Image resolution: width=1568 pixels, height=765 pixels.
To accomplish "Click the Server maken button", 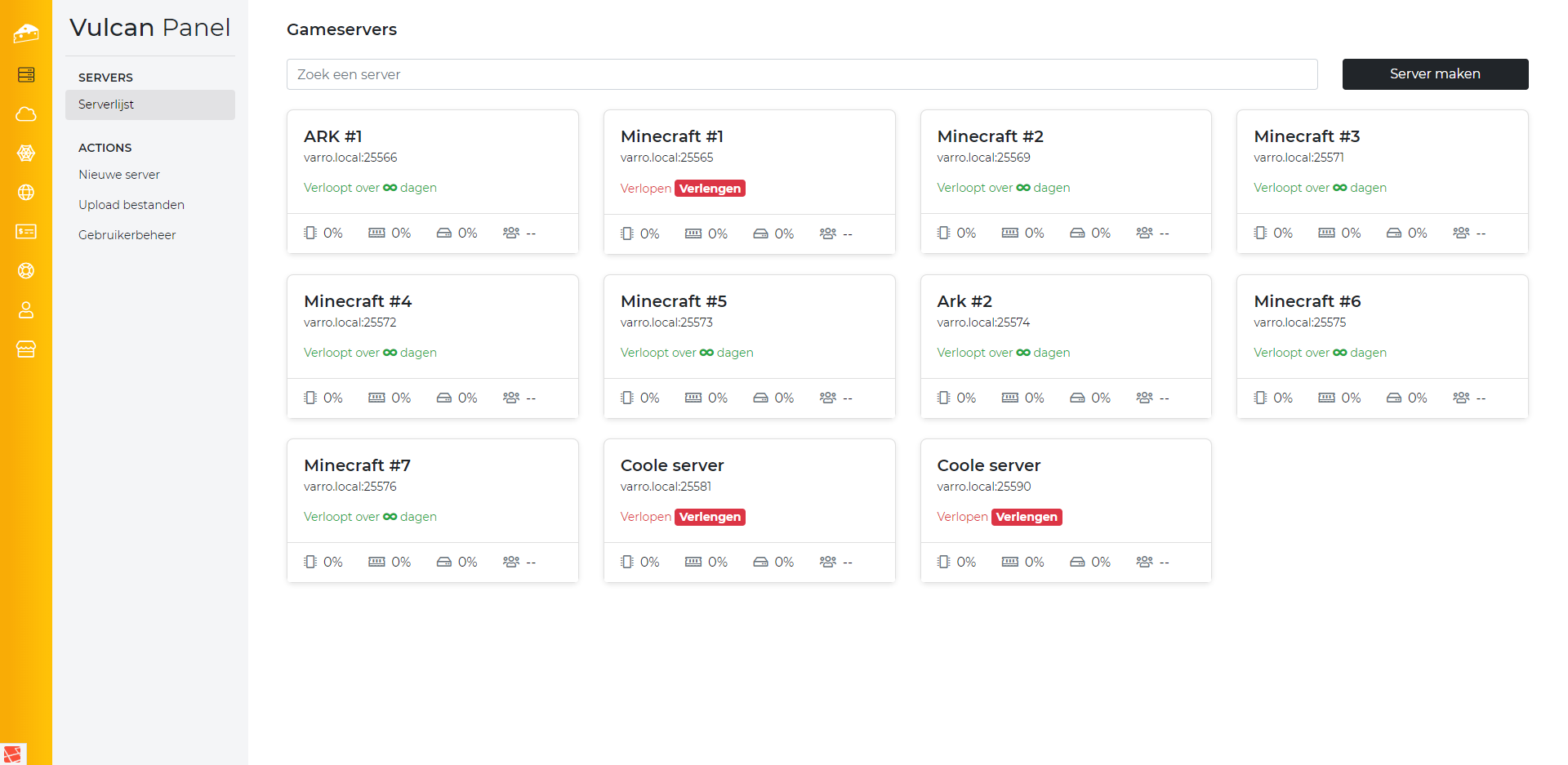I will pyautogui.click(x=1435, y=74).
